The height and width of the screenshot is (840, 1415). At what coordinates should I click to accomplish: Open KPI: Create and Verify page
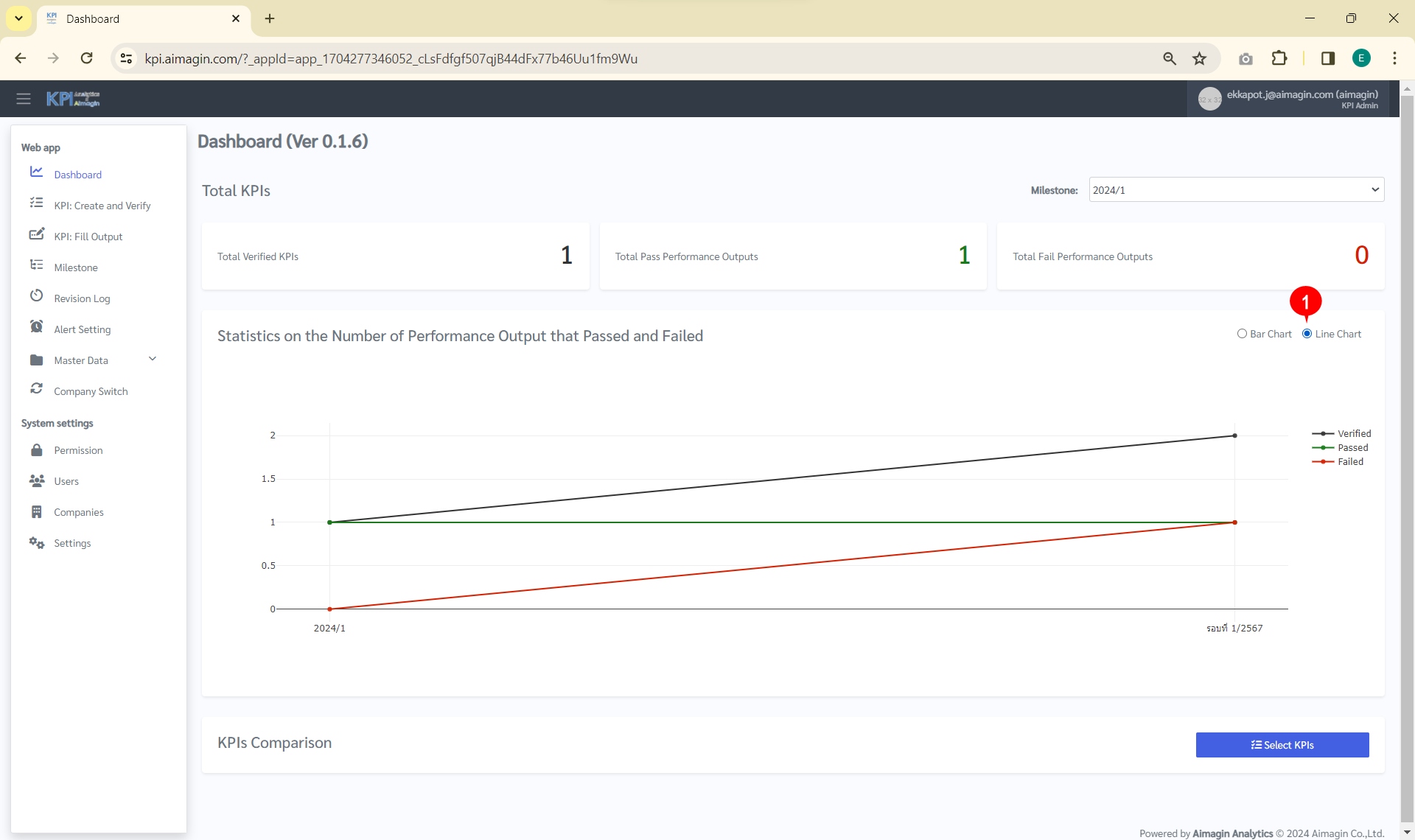tap(102, 206)
